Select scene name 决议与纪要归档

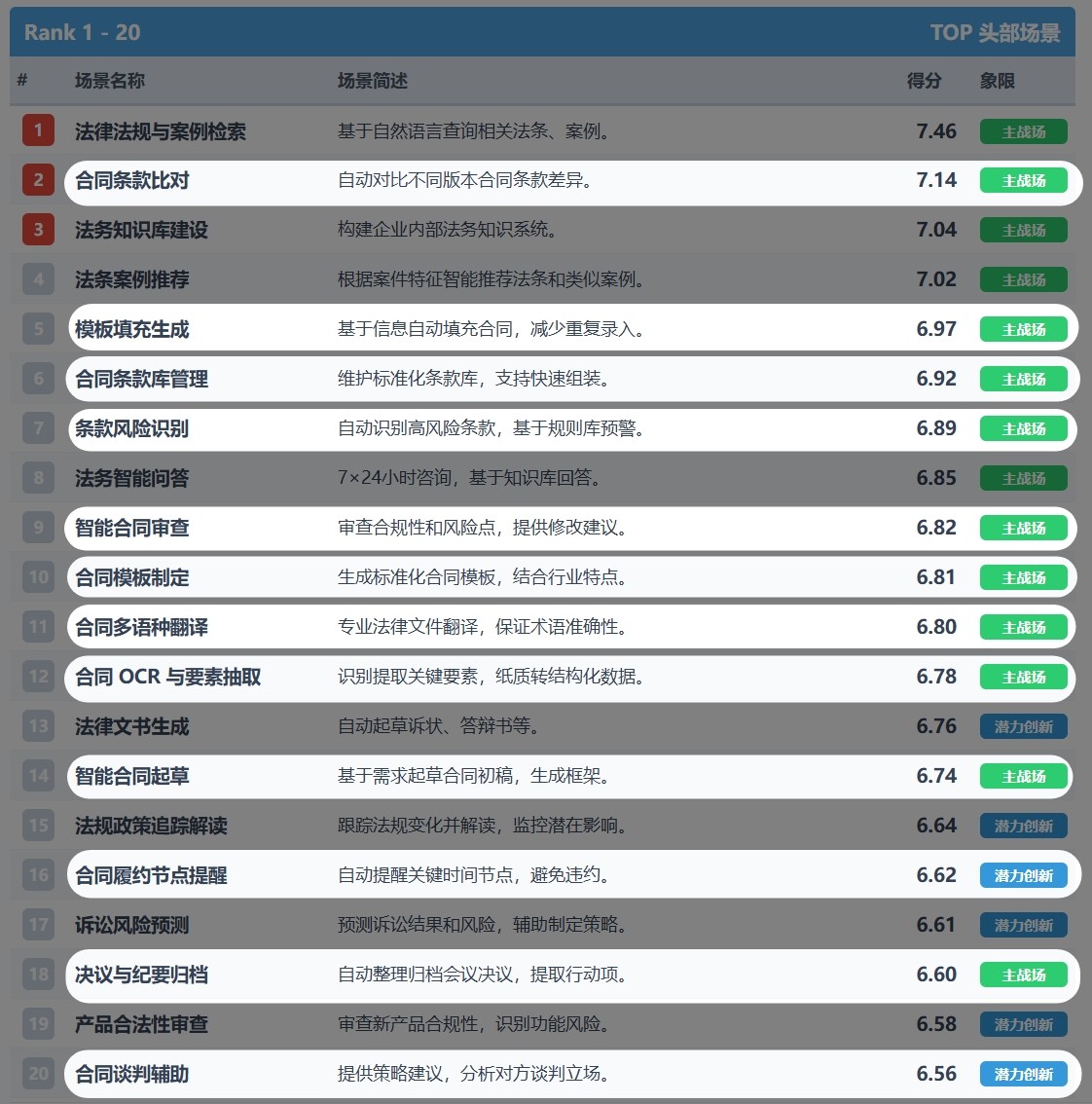(x=141, y=975)
